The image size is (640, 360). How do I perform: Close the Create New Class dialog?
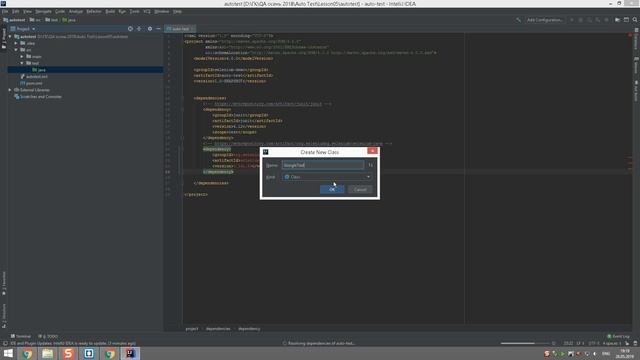point(372,151)
